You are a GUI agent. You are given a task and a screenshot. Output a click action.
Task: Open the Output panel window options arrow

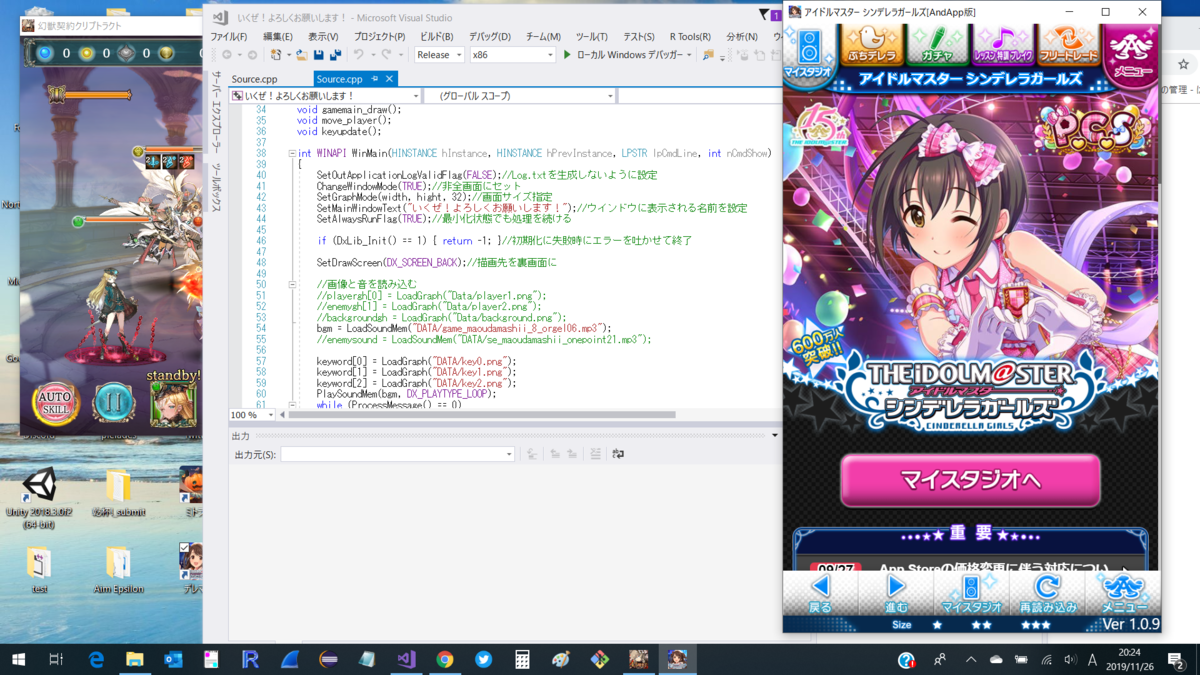pos(775,436)
